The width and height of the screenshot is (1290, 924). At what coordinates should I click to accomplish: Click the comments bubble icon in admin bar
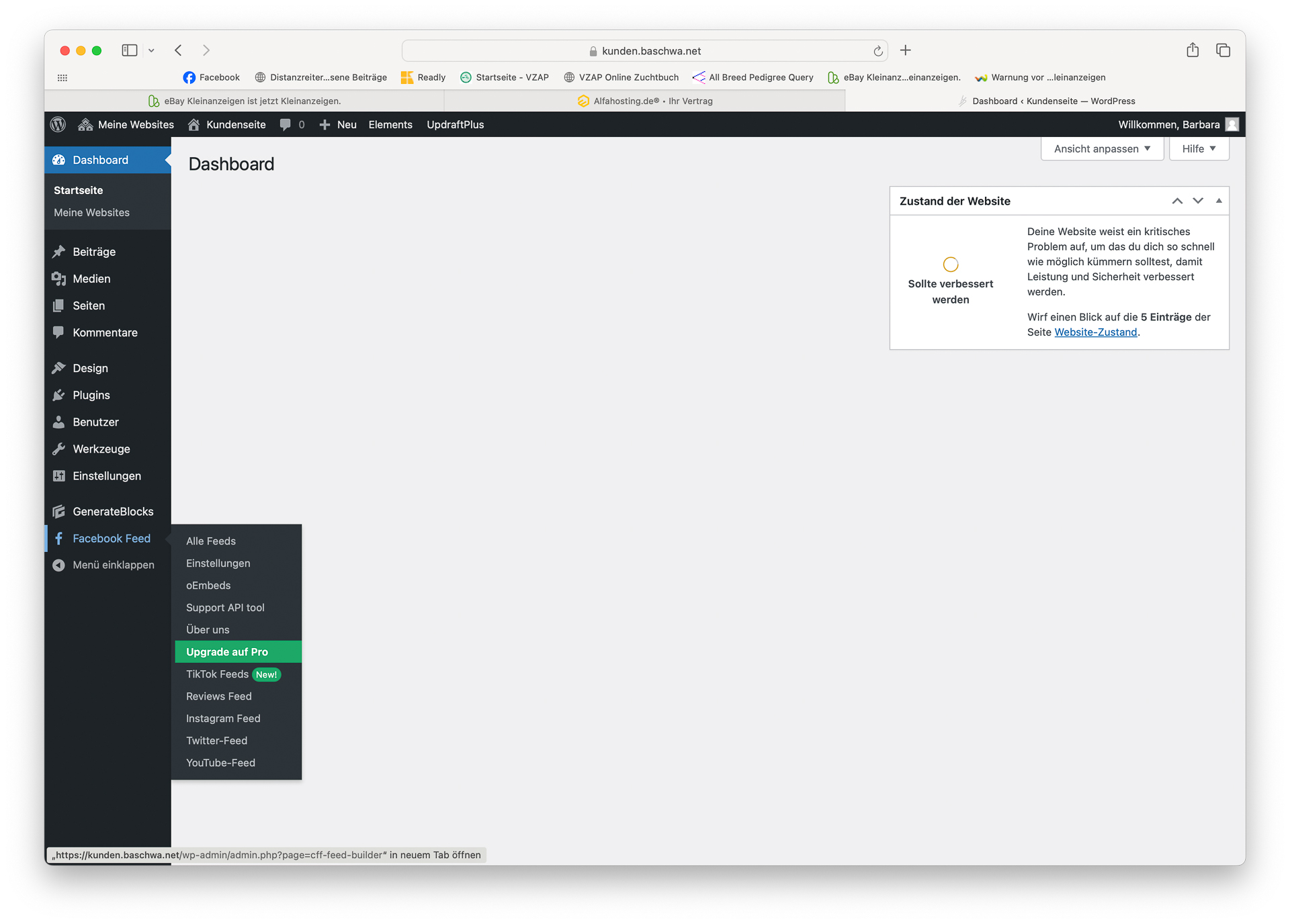click(x=286, y=124)
